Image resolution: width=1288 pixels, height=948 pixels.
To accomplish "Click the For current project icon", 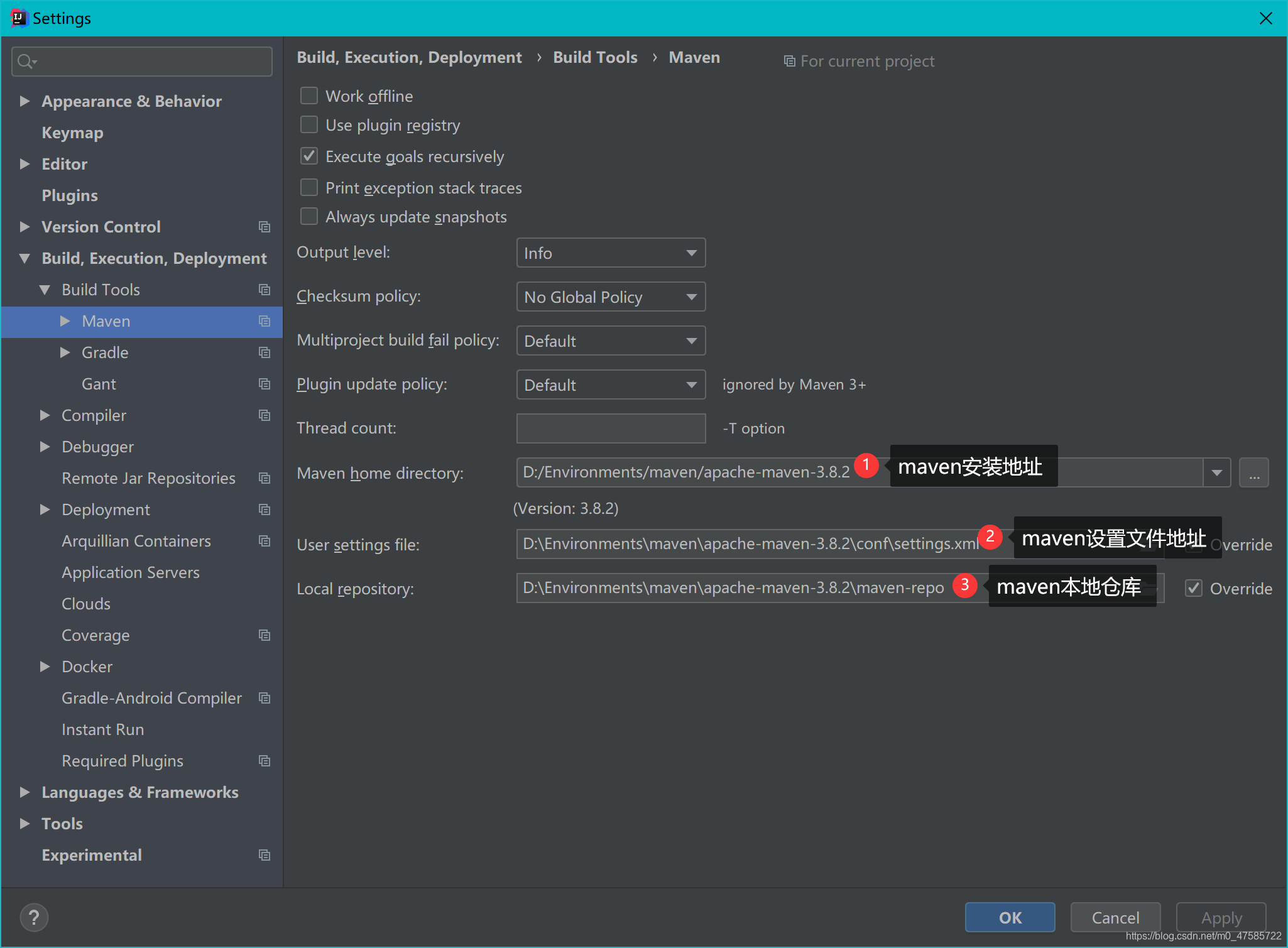I will point(789,61).
